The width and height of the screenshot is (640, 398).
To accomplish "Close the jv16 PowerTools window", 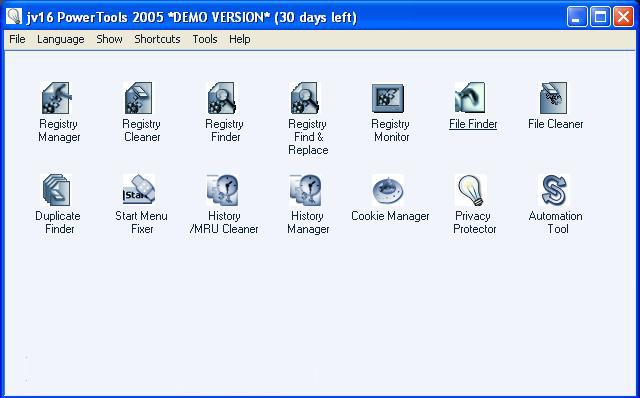I will (x=623, y=17).
